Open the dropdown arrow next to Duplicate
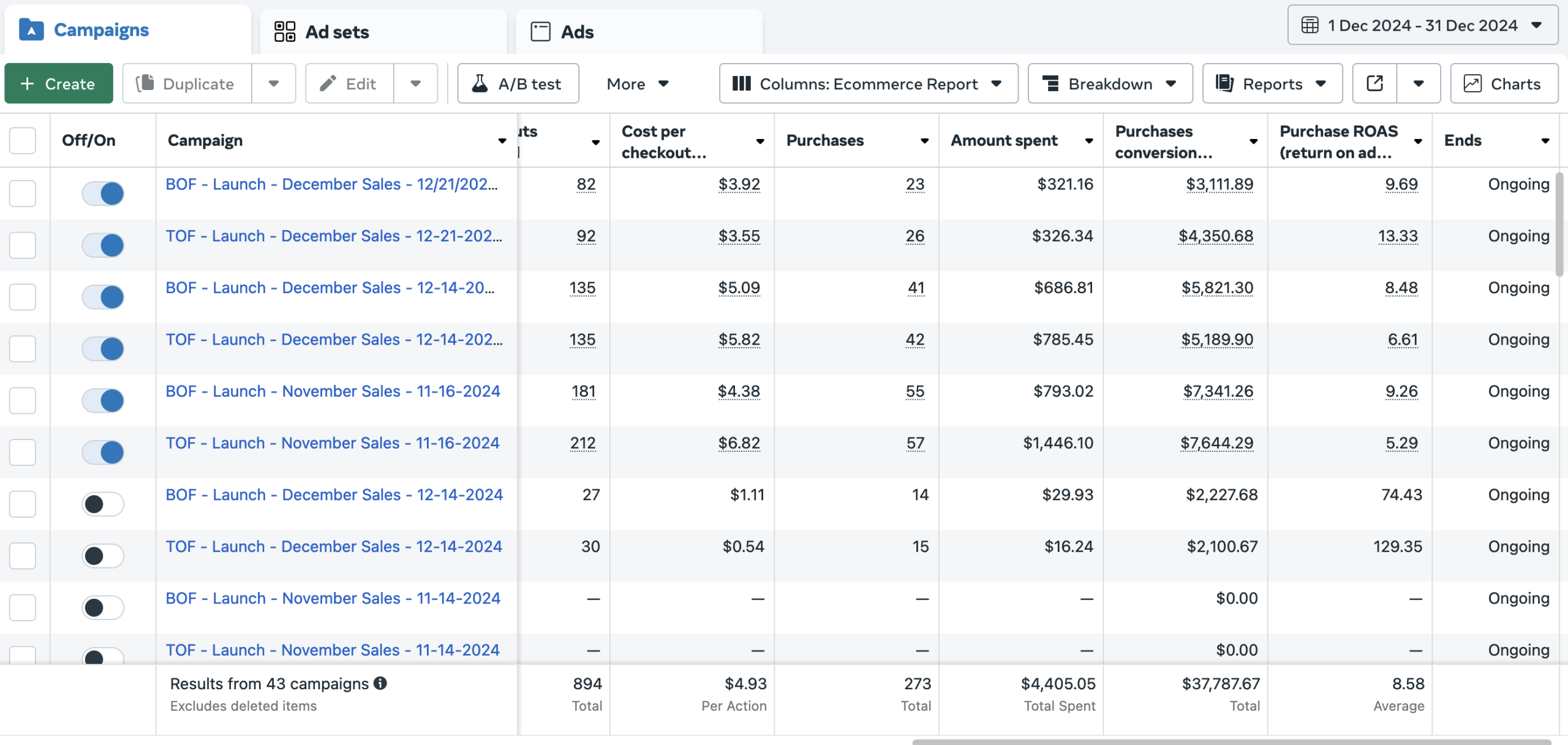 point(274,83)
